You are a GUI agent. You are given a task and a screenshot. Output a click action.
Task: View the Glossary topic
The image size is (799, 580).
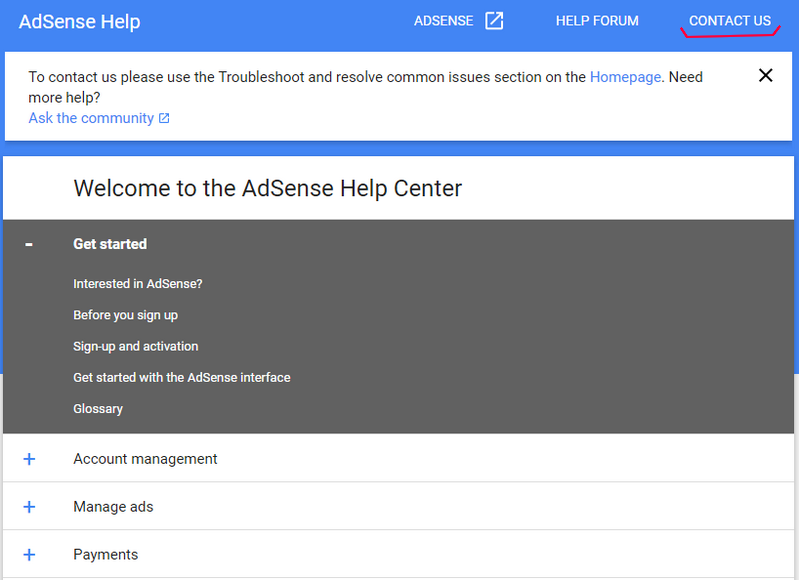click(98, 409)
